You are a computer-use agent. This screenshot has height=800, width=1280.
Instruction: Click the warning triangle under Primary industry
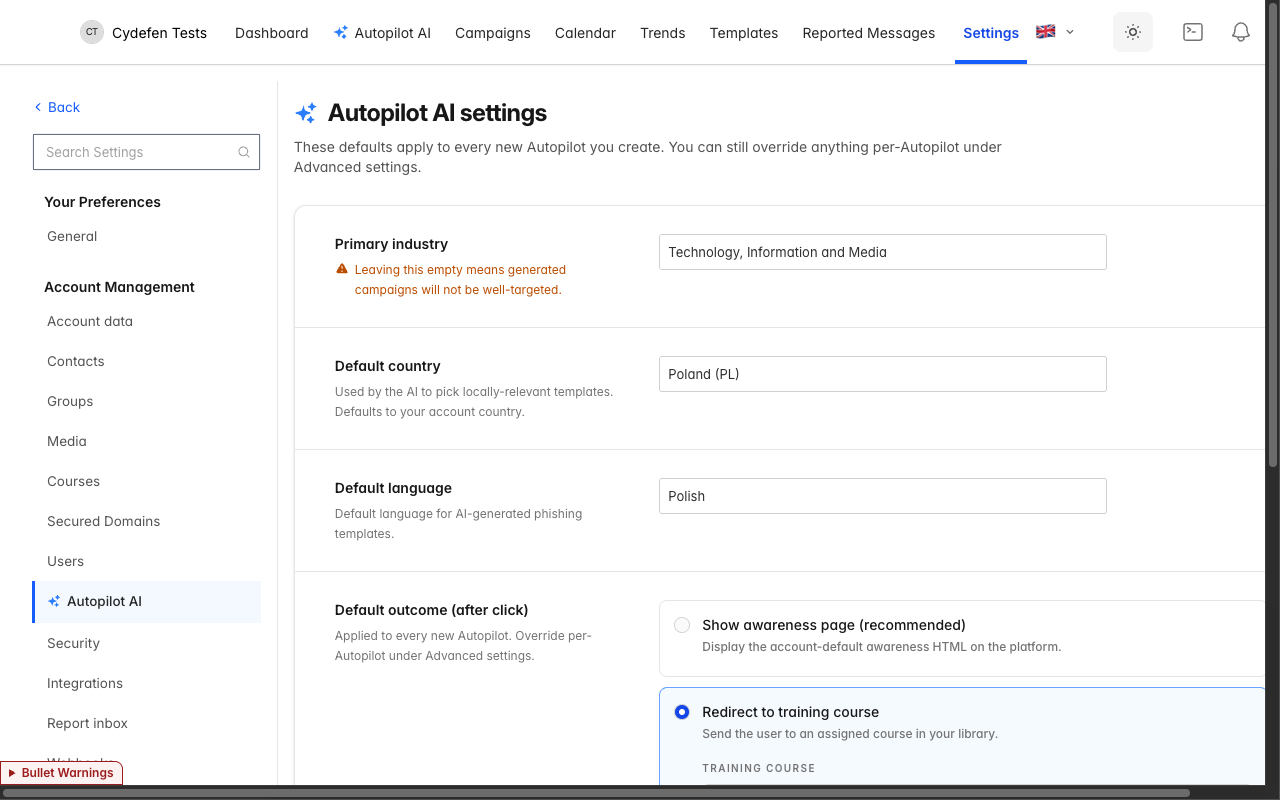coord(342,269)
